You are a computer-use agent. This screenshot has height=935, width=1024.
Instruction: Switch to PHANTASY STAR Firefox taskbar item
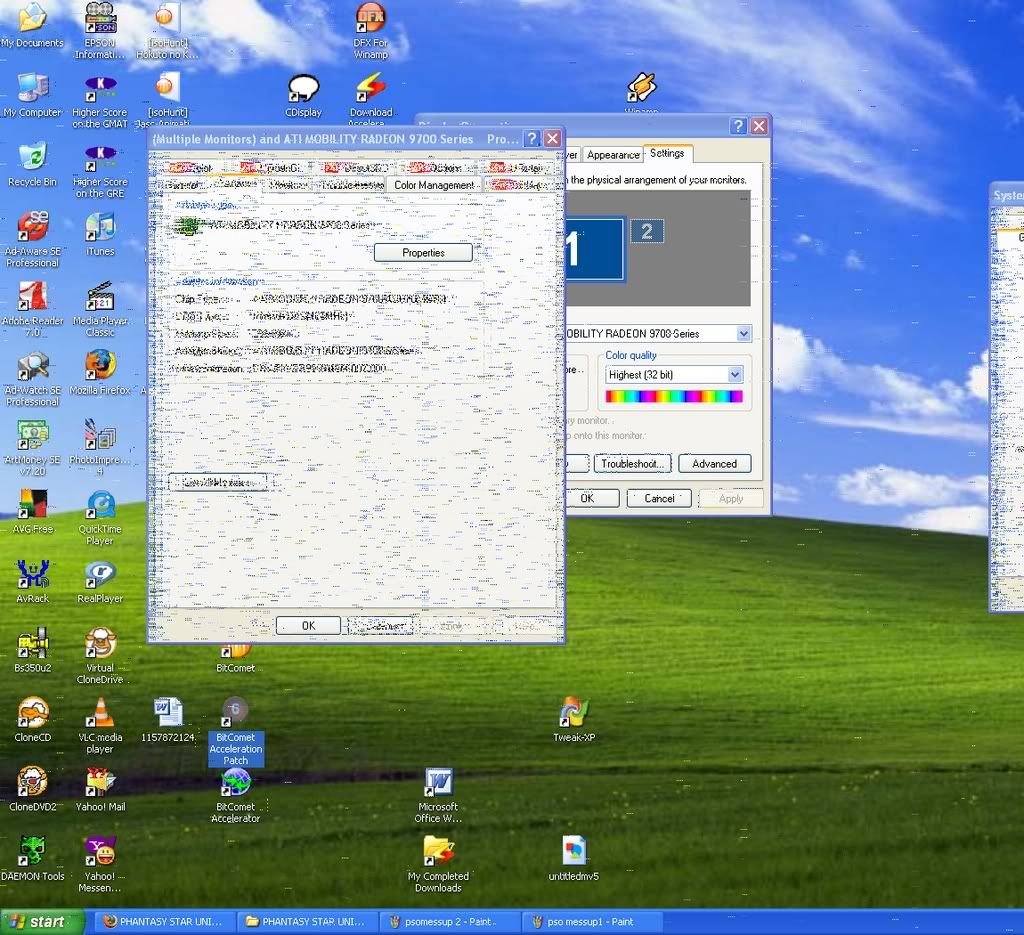[x=164, y=922]
